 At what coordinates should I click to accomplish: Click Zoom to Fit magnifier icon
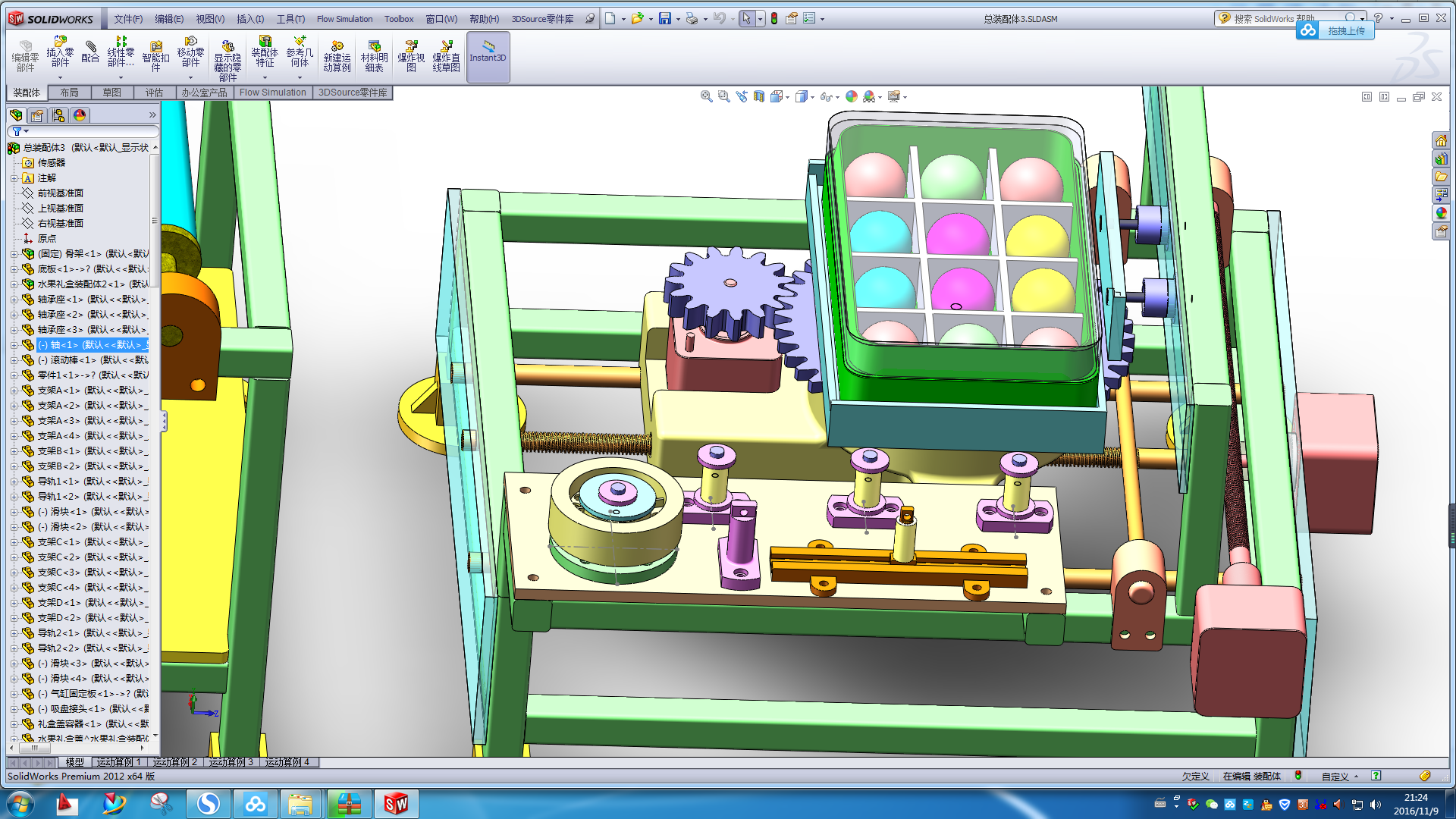[x=706, y=96]
